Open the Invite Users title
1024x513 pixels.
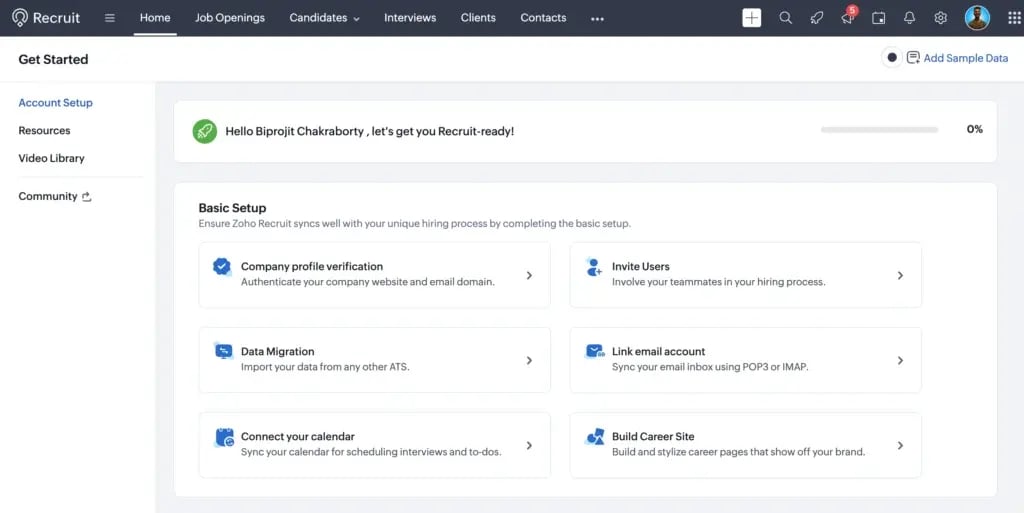[x=641, y=266]
